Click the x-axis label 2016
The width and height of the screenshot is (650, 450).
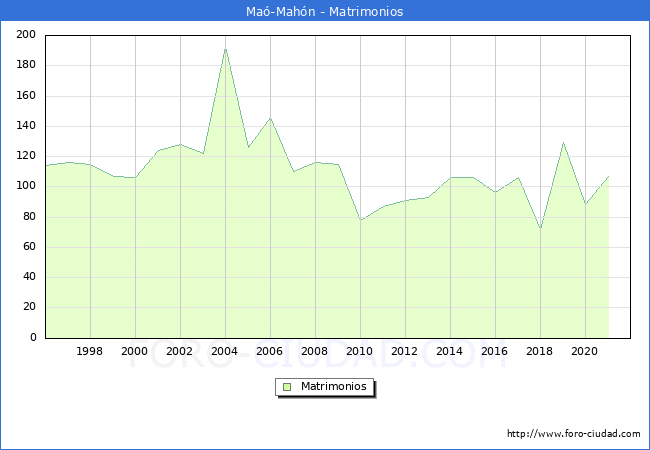[495, 351]
